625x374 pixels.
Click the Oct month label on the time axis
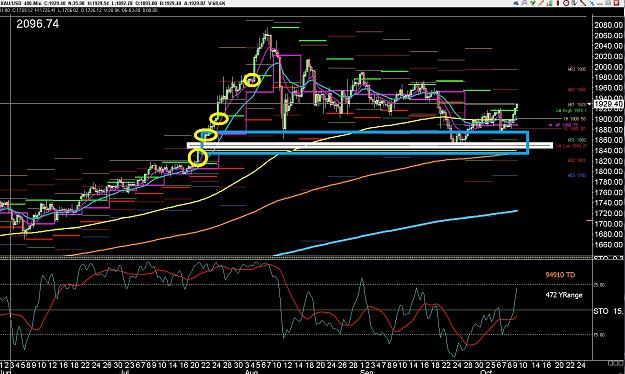485,372
